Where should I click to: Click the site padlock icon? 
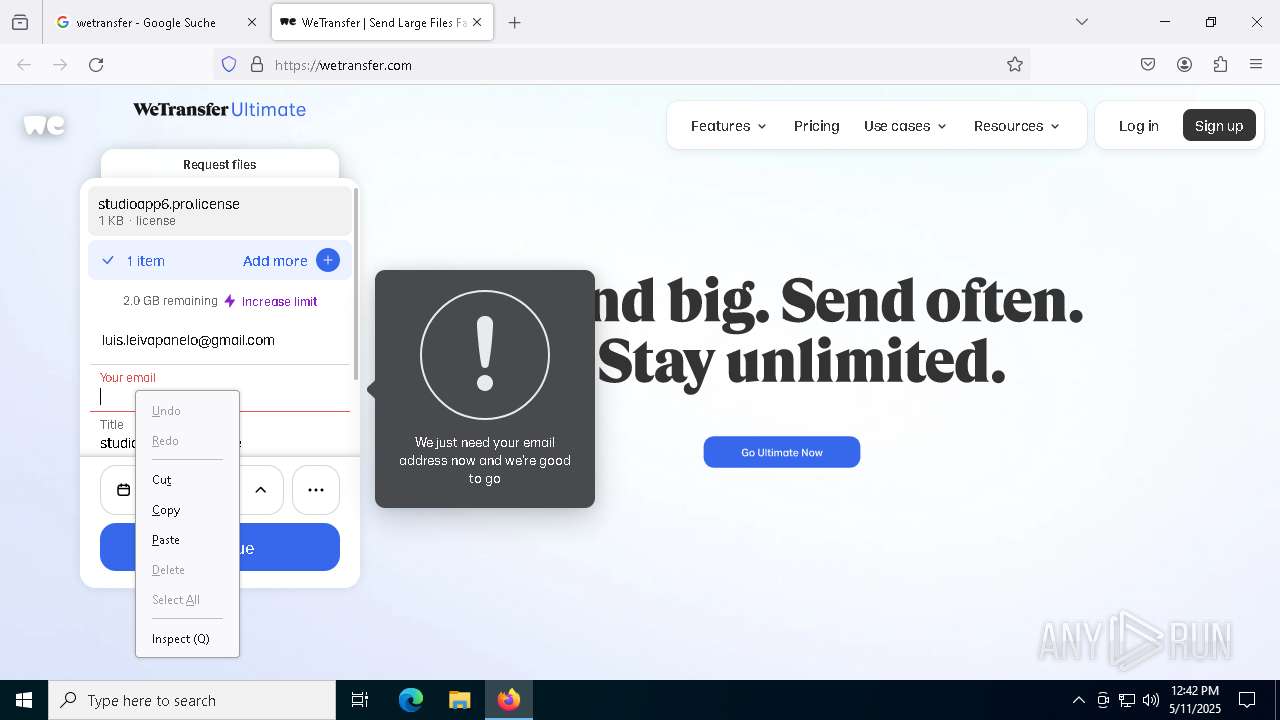tap(257, 65)
